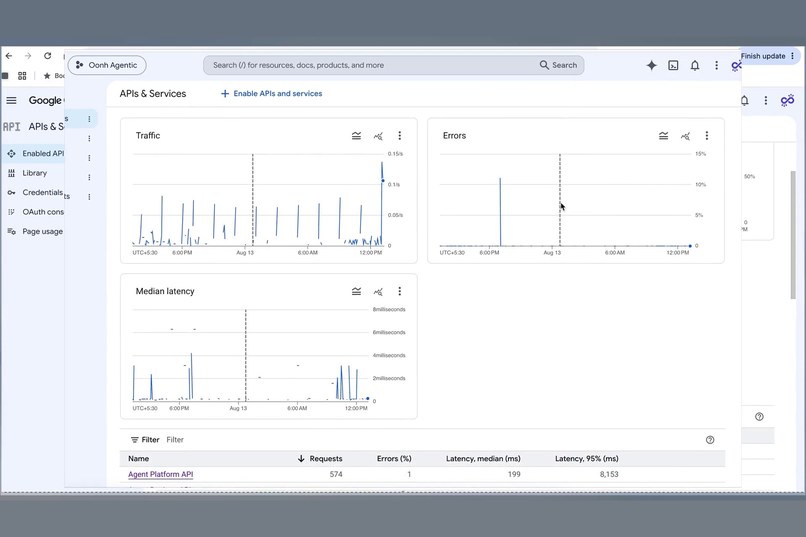
Task: Open Library sidebar item
Action: [x=34, y=173]
